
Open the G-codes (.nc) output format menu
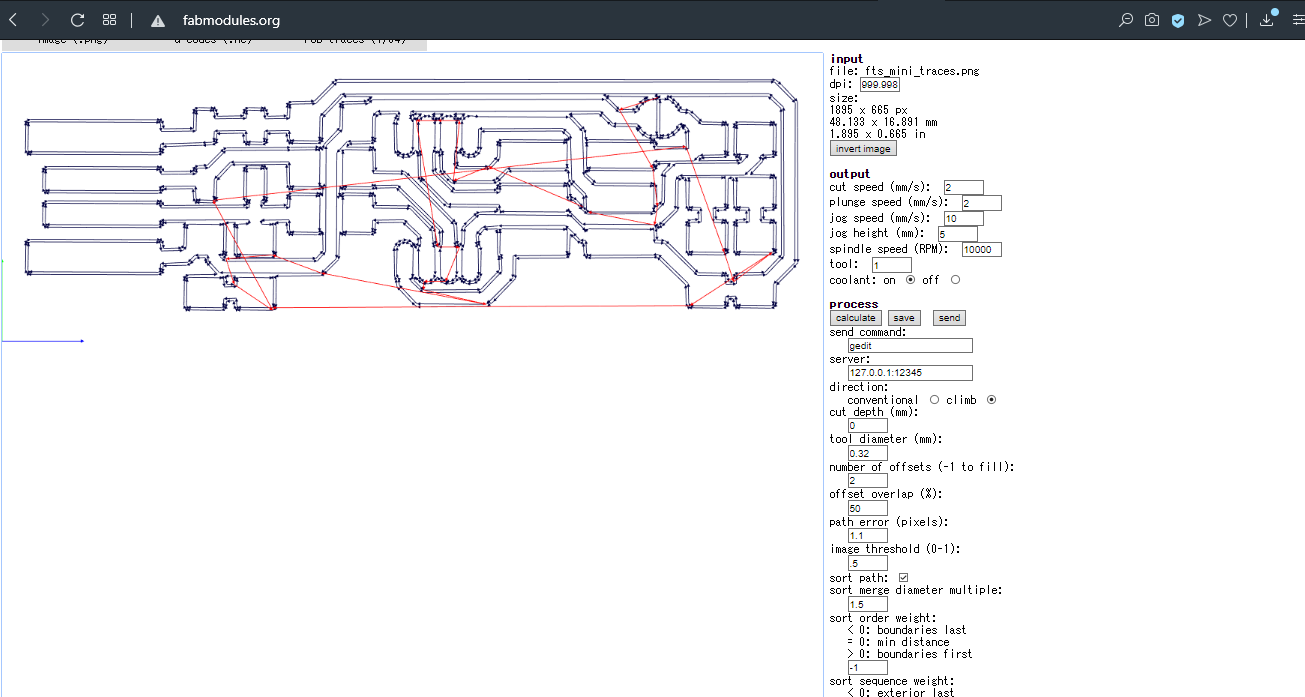pyautogui.click(x=212, y=41)
